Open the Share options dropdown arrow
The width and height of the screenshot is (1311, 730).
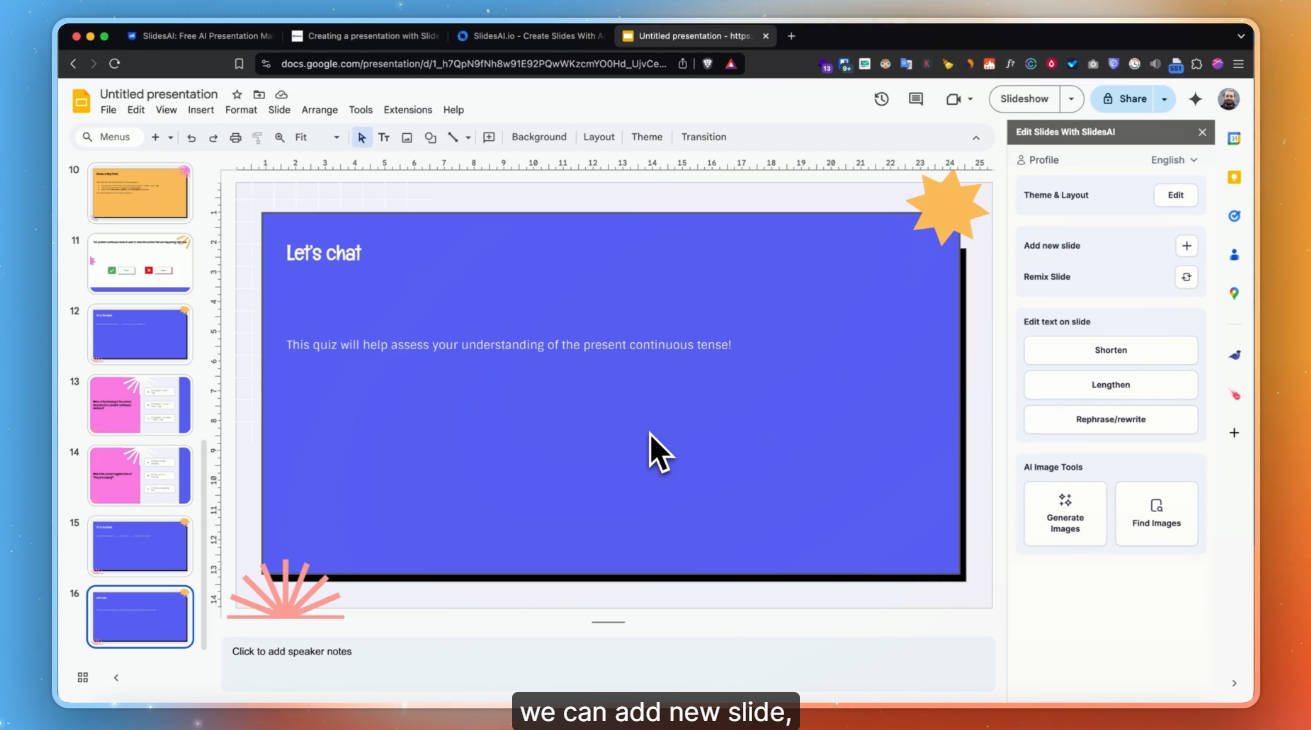(x=1164, y=99)
